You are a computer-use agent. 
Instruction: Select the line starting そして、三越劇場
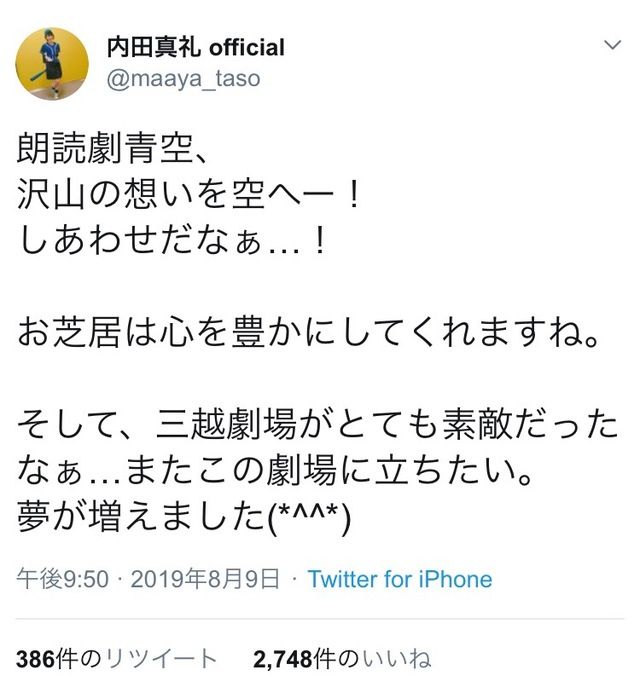[x=318, y=425]
